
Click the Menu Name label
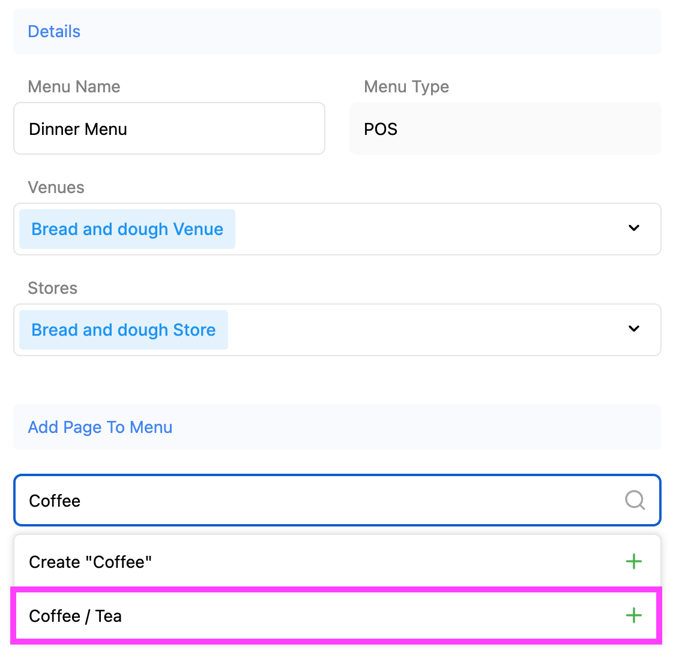(x=74, y=87)
